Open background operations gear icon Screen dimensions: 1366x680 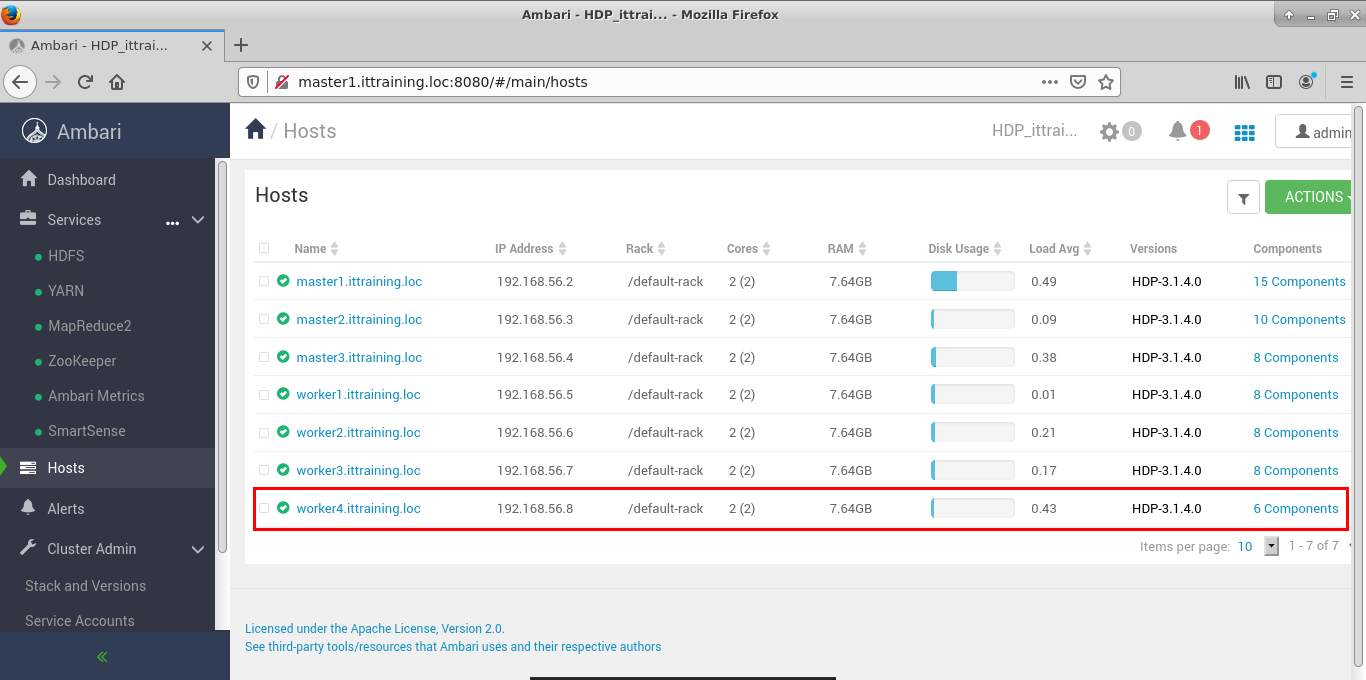click(1109, 132)
